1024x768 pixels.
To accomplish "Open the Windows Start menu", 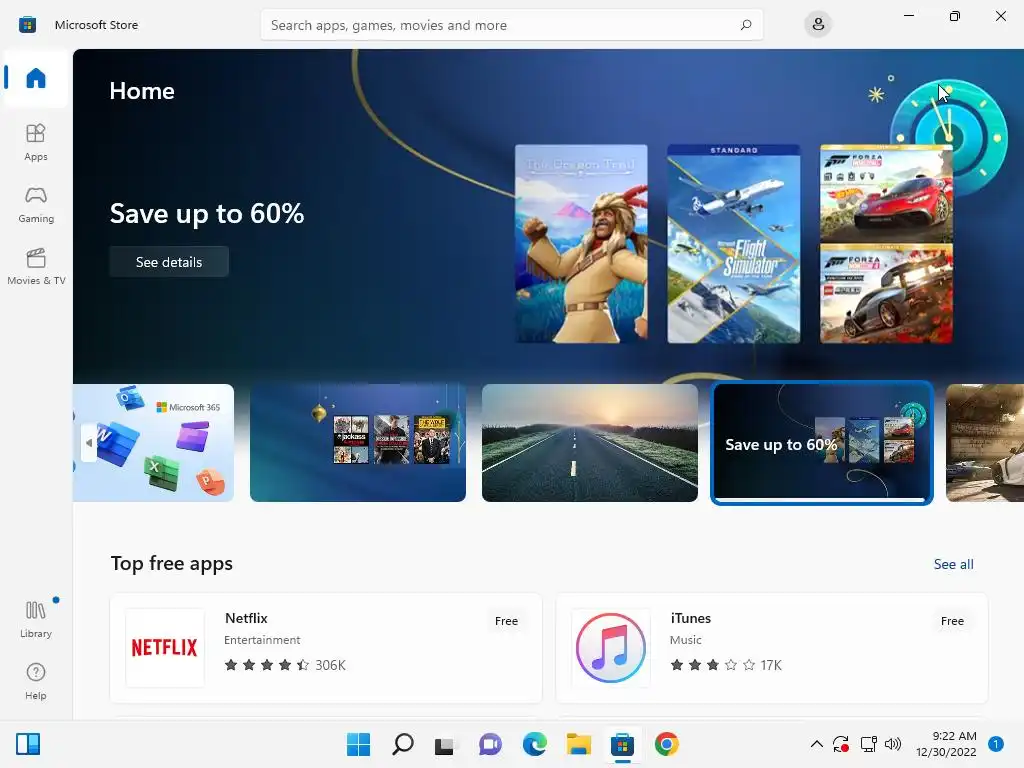I will click(x=358, y=744).
